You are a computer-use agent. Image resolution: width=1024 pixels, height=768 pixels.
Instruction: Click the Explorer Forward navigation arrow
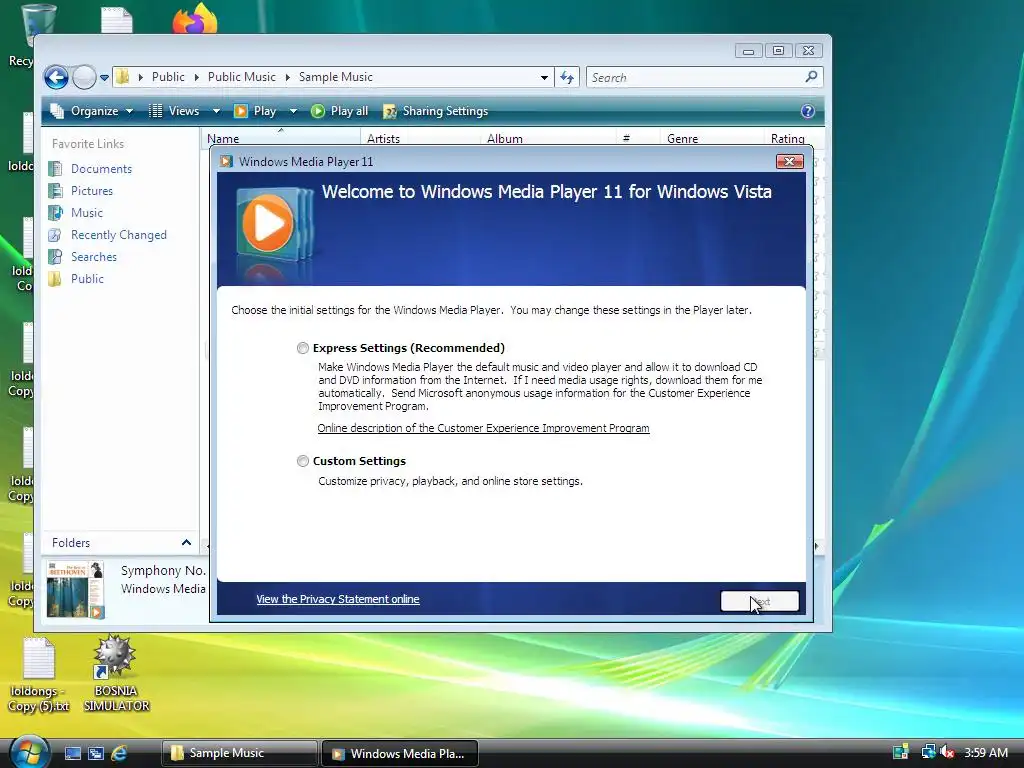[84, 78]
